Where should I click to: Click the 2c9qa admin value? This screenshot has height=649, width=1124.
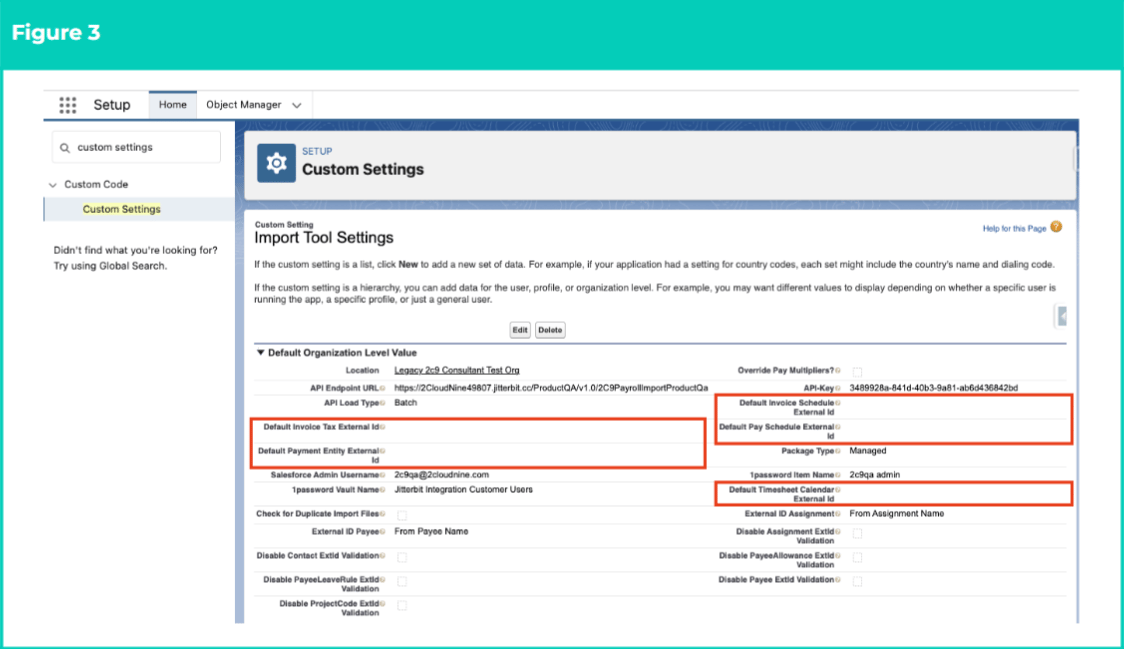point(875,475)
